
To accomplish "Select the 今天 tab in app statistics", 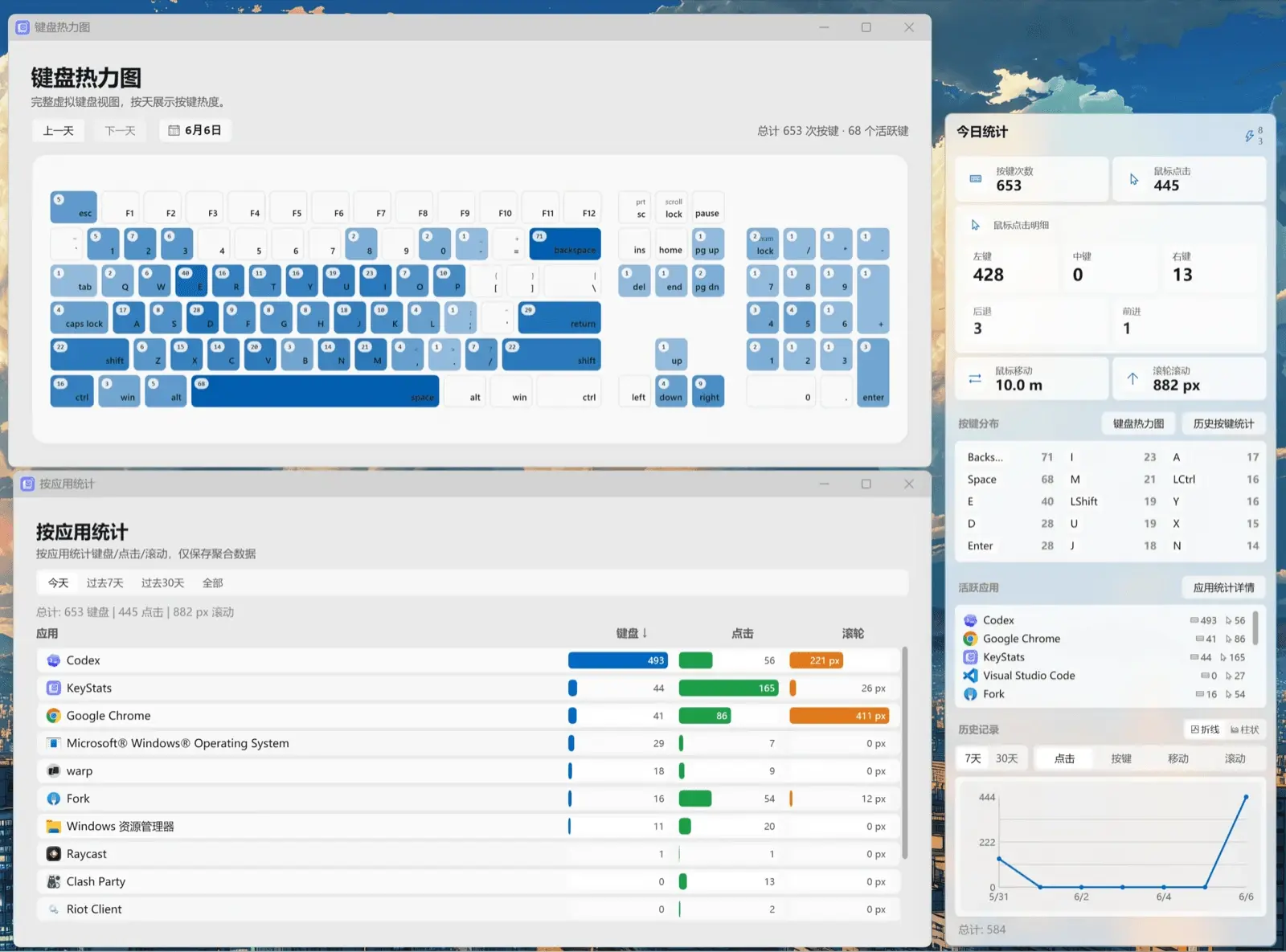I will tap(58, 583).
